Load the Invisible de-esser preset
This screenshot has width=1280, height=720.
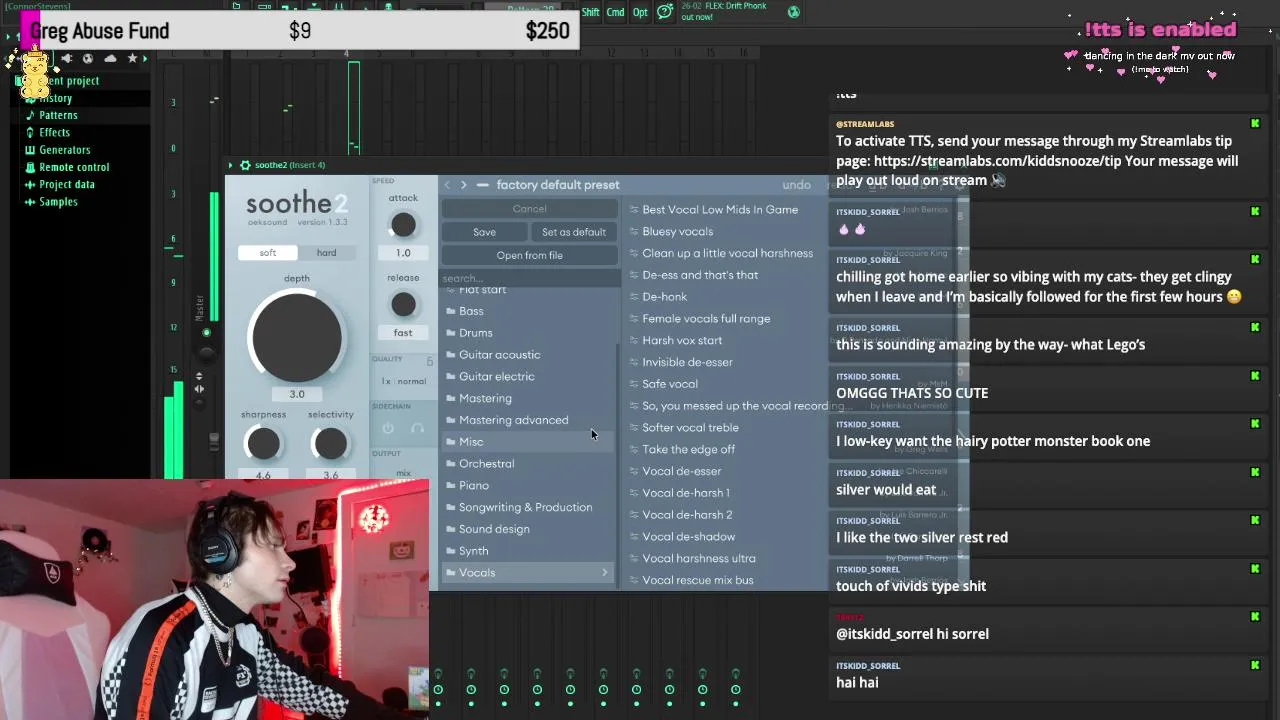coord(687,362)
